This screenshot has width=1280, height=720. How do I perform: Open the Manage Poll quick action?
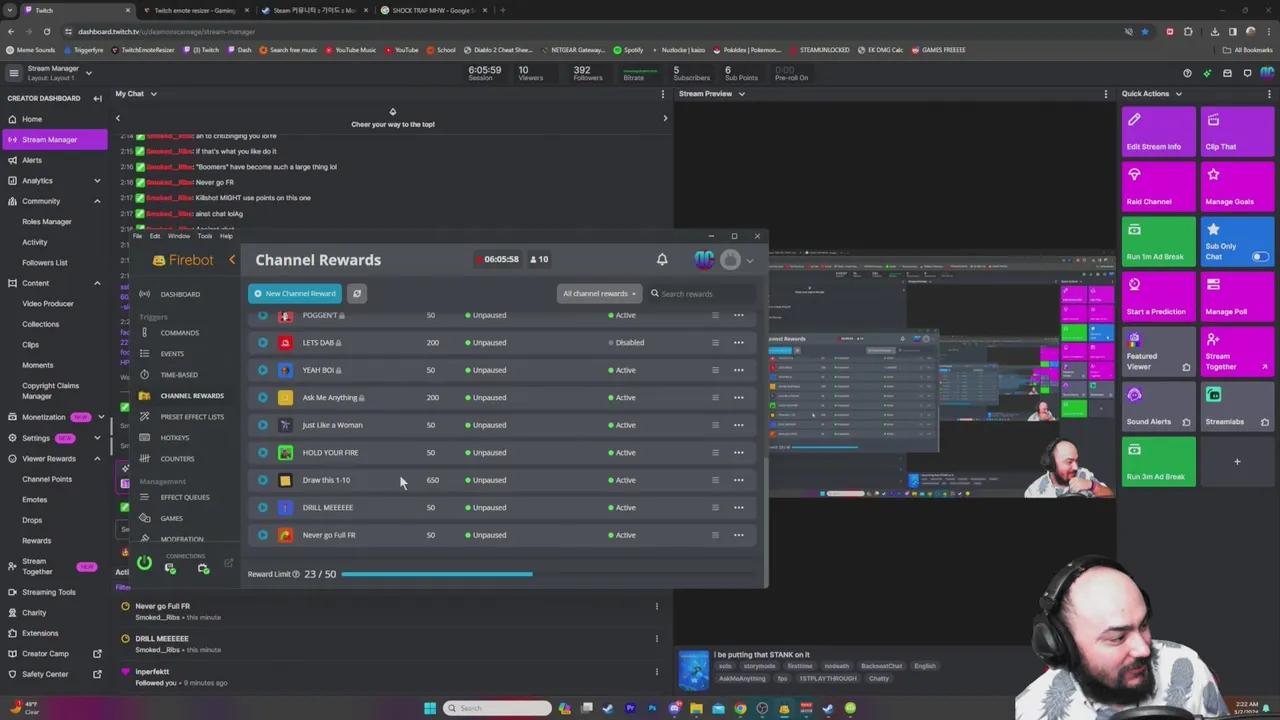click(x=1236, y=298)
